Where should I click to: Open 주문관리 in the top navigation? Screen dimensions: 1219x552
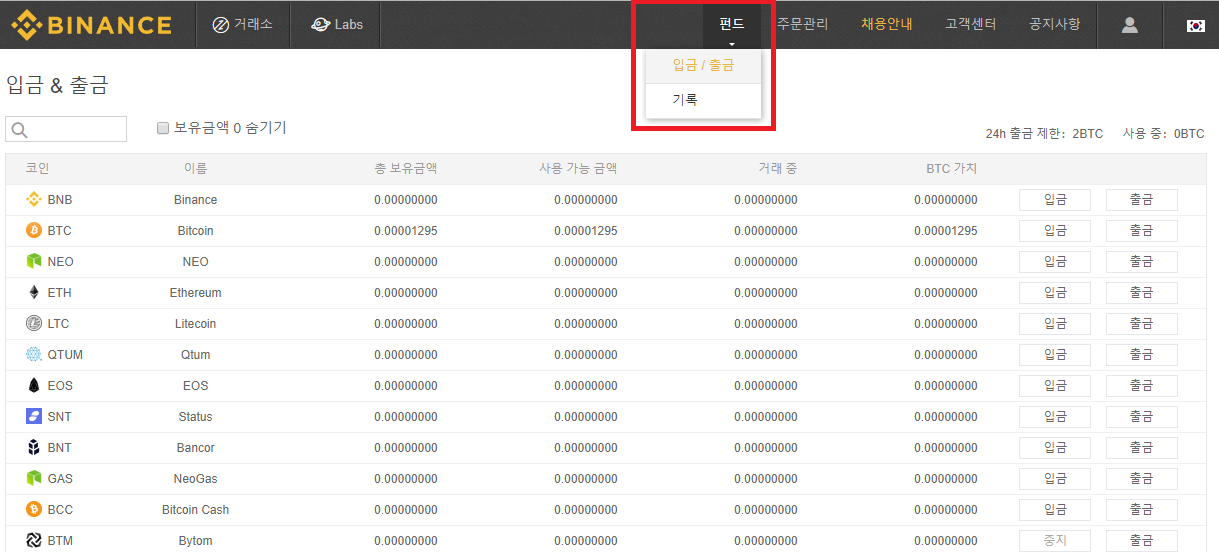click(x=803, y=24)
